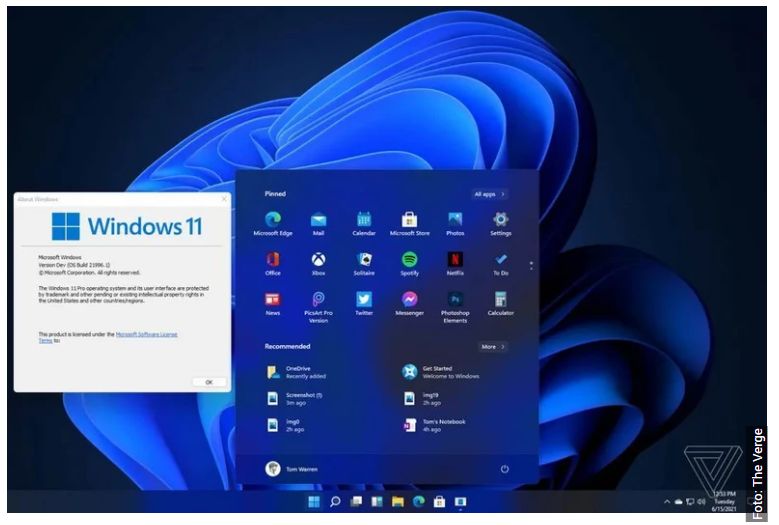Open Edge browser from the taskbar

(419, 502)
